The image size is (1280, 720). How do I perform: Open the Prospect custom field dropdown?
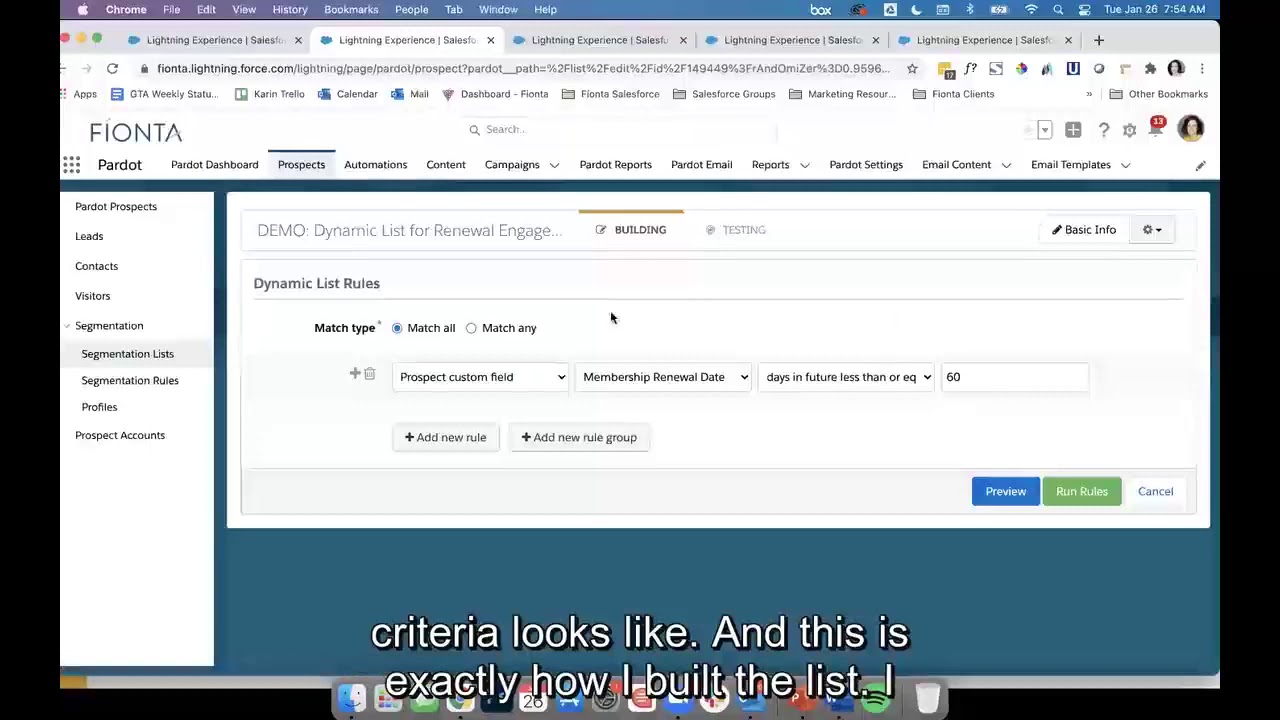(481, 377)
